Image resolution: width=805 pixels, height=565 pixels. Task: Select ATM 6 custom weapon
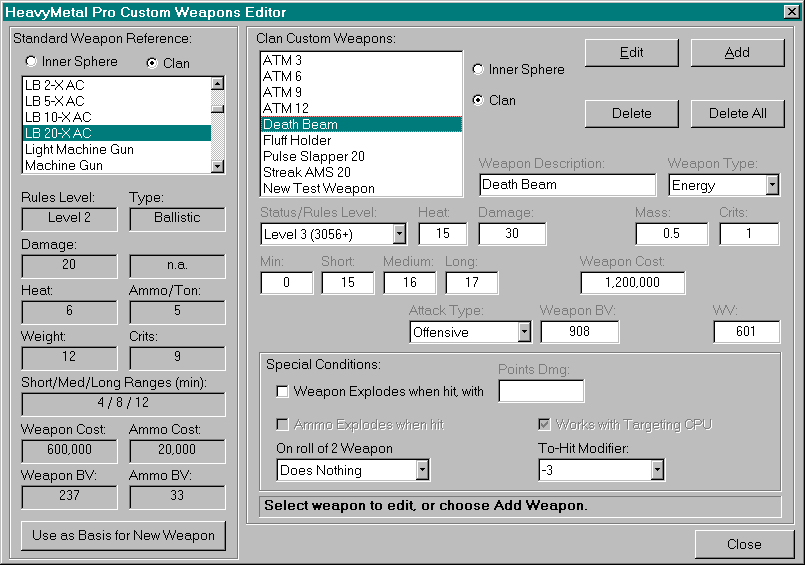(361, 76)
